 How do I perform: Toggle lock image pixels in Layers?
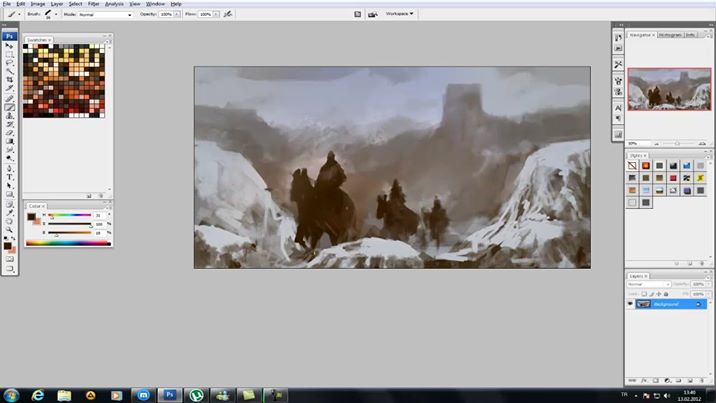(652, 294)
